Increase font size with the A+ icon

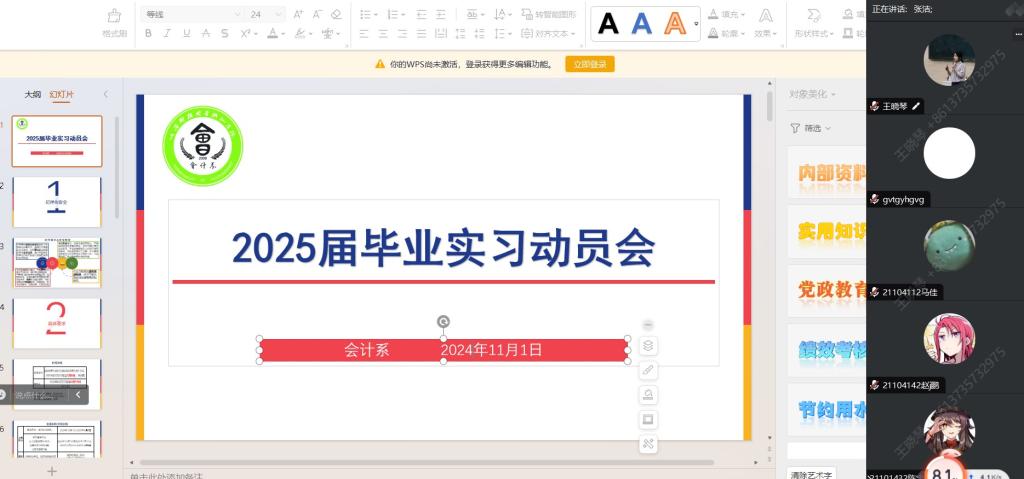[300, 15]
